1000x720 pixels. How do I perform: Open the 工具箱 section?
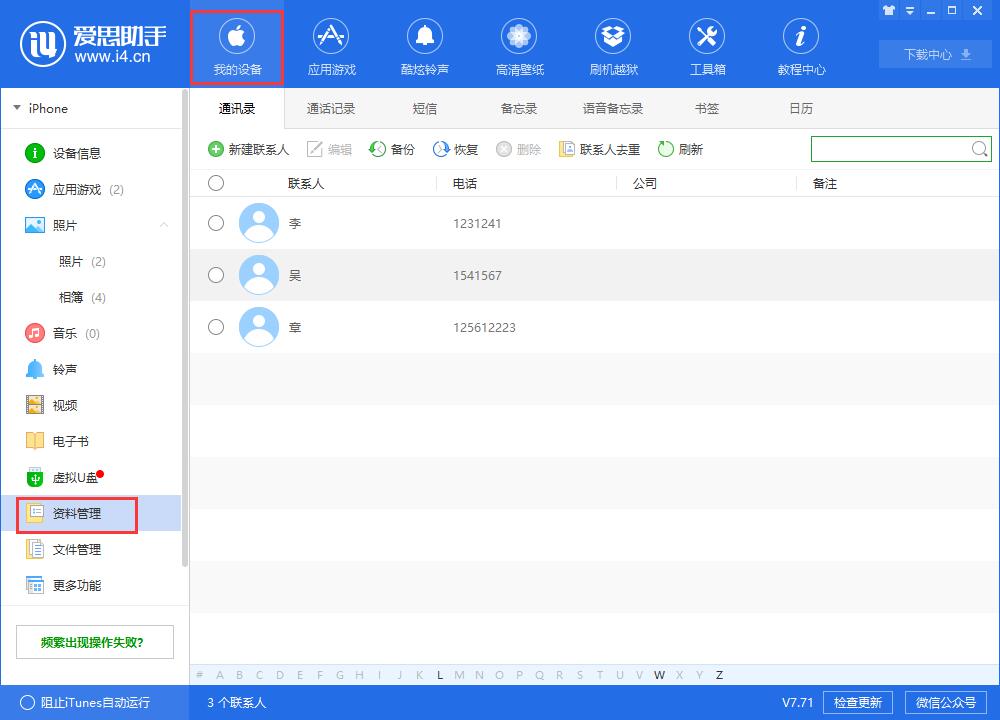tap(706, 45)
